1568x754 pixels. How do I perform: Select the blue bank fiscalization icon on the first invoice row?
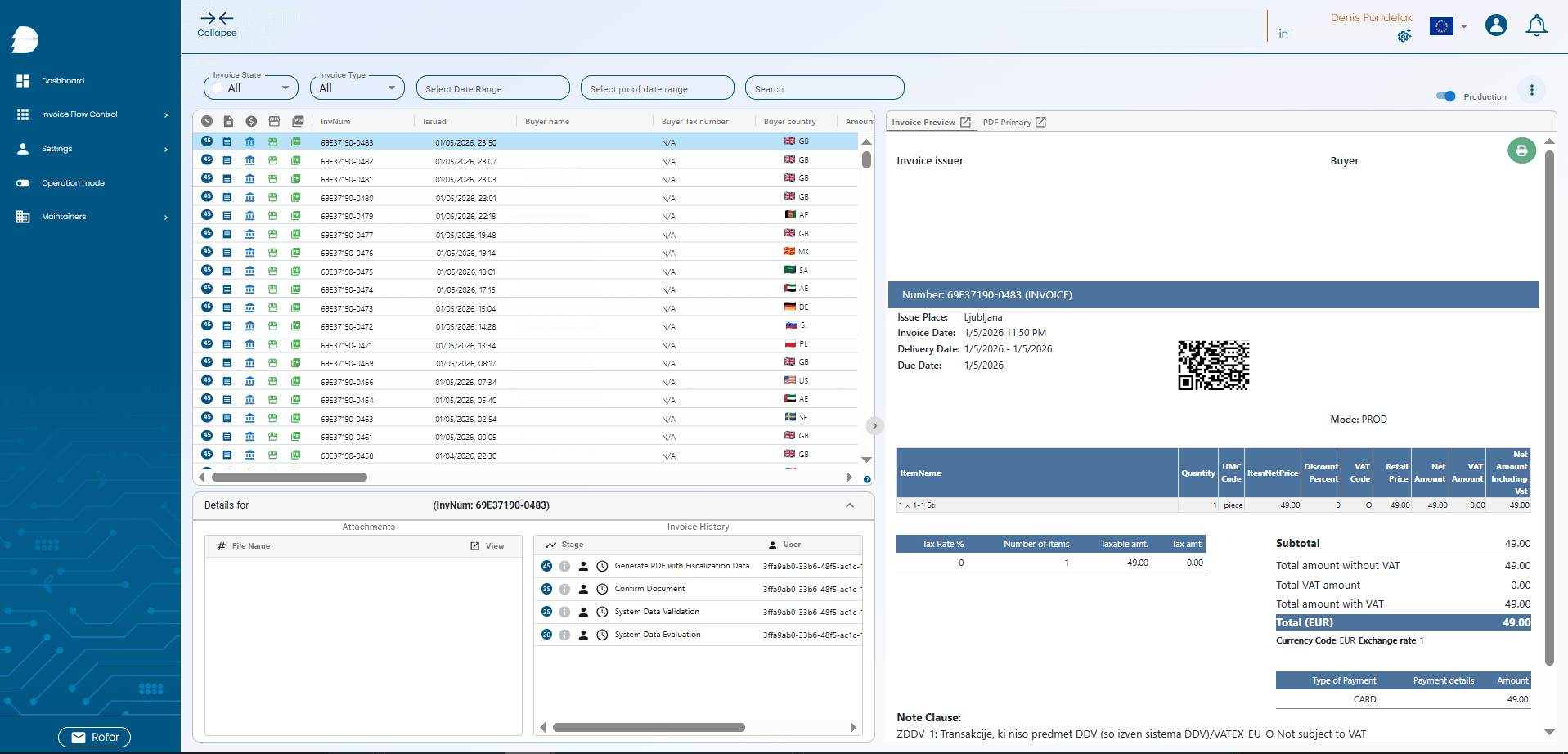pyautogui.click(x=250, y=141)
